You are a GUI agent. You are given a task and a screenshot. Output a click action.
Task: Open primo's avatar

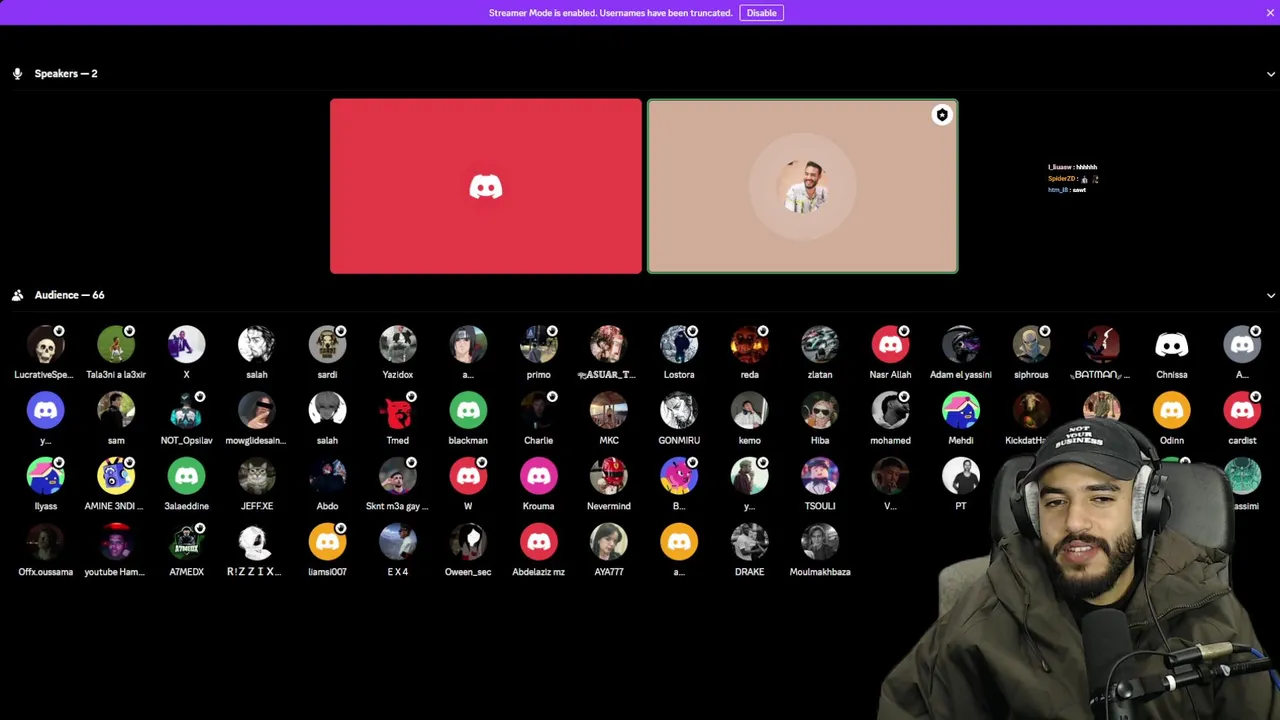point(538,345)
